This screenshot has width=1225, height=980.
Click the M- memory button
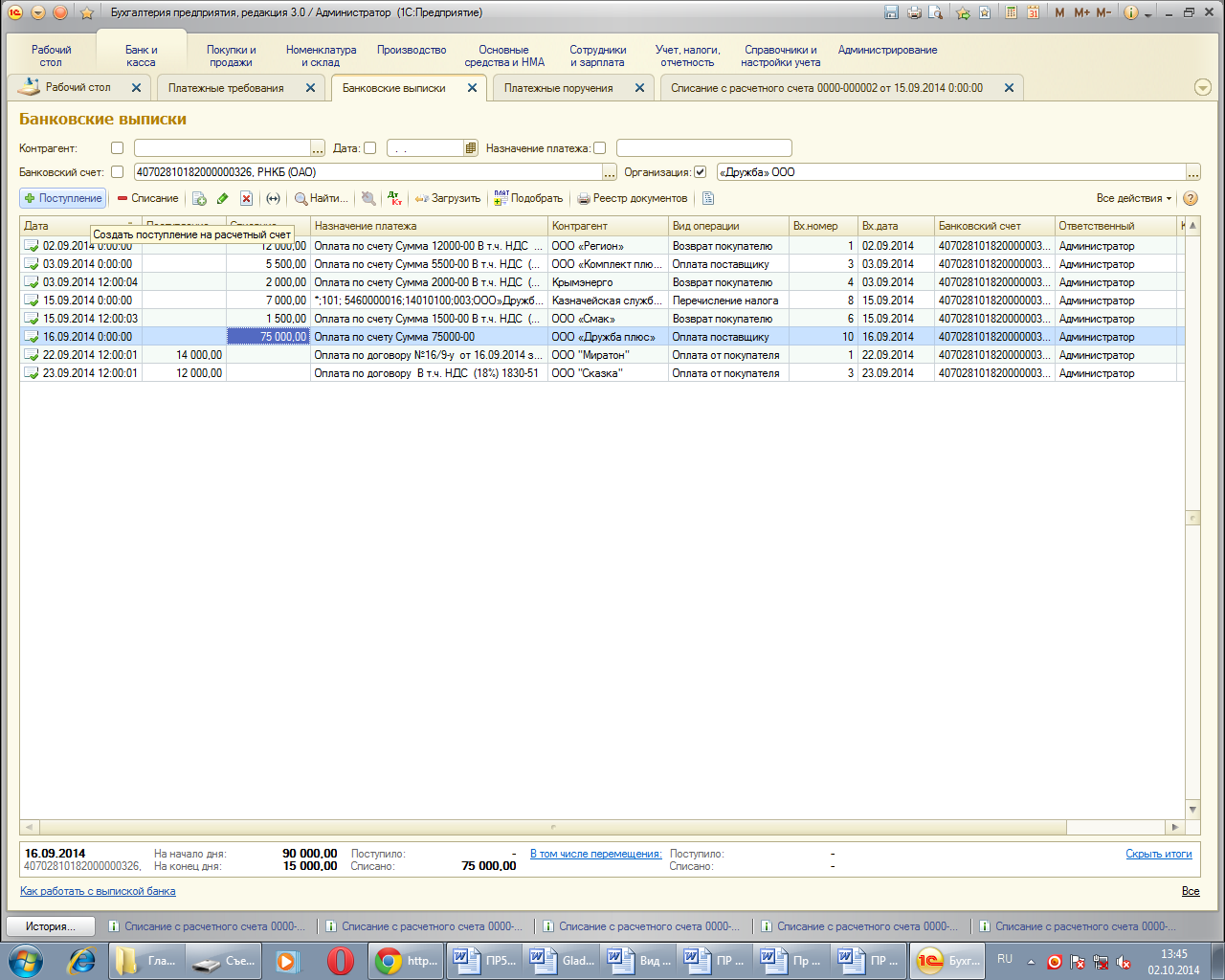click(1103, 12)
